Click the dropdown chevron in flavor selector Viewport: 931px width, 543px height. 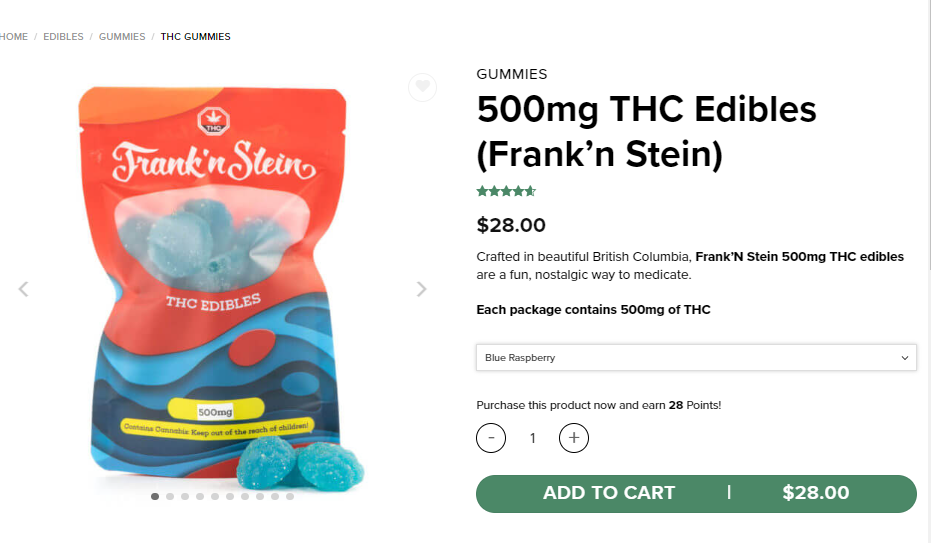(x=904, y=358)
